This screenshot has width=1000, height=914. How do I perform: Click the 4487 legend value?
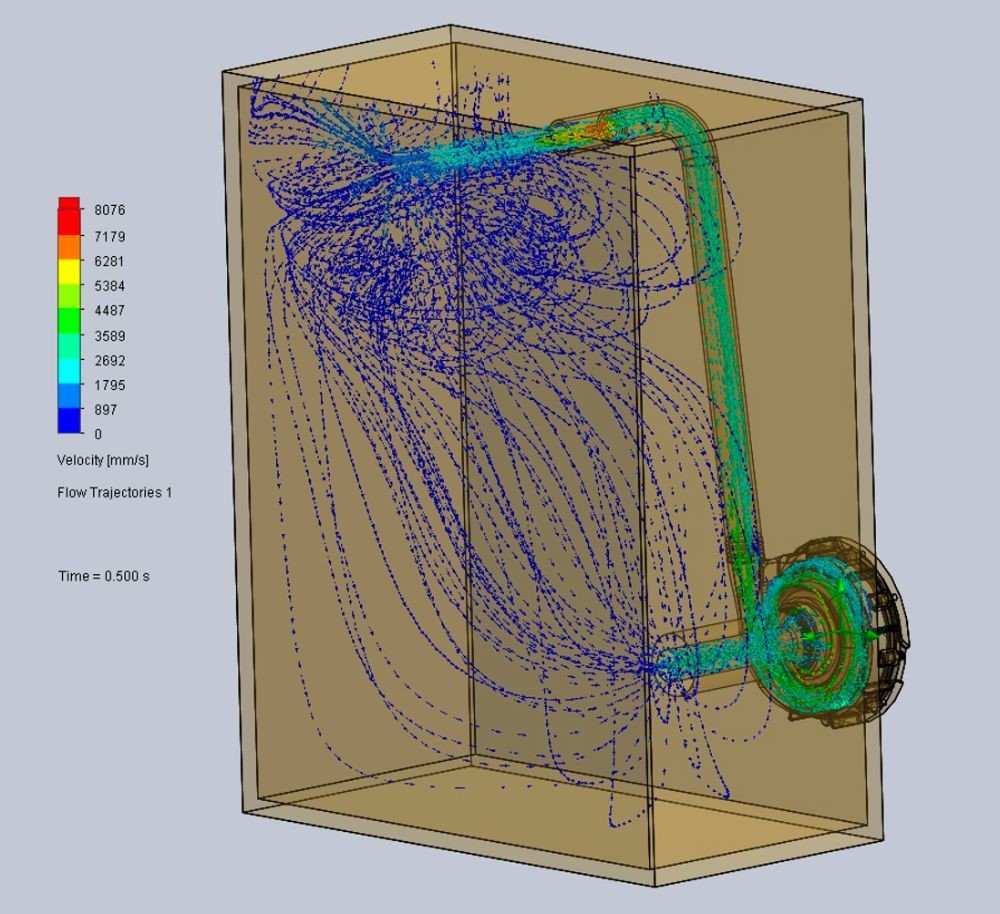(x=110, y=311)
